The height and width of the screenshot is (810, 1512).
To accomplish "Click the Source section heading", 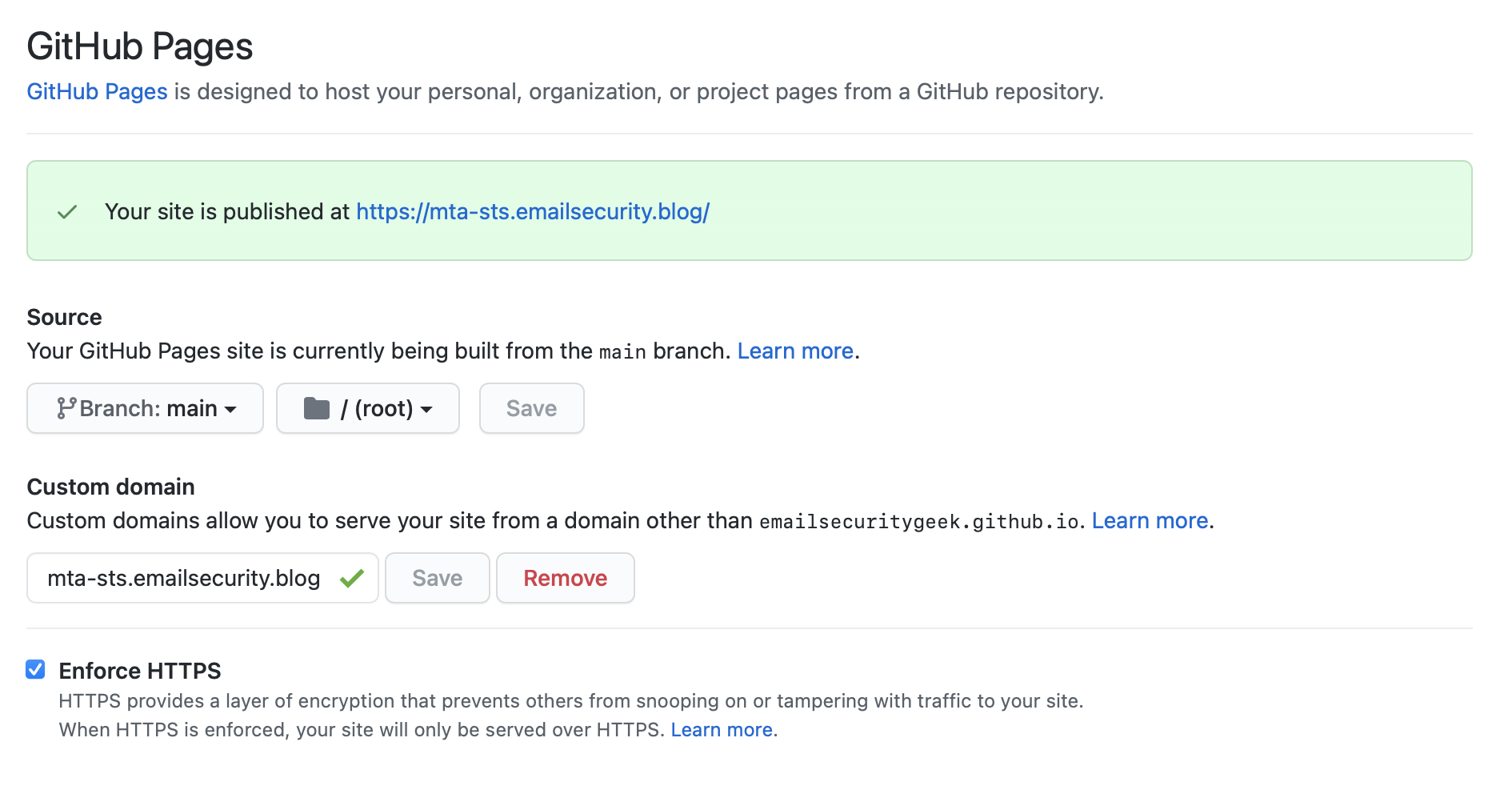I will [x=65, y=318].
